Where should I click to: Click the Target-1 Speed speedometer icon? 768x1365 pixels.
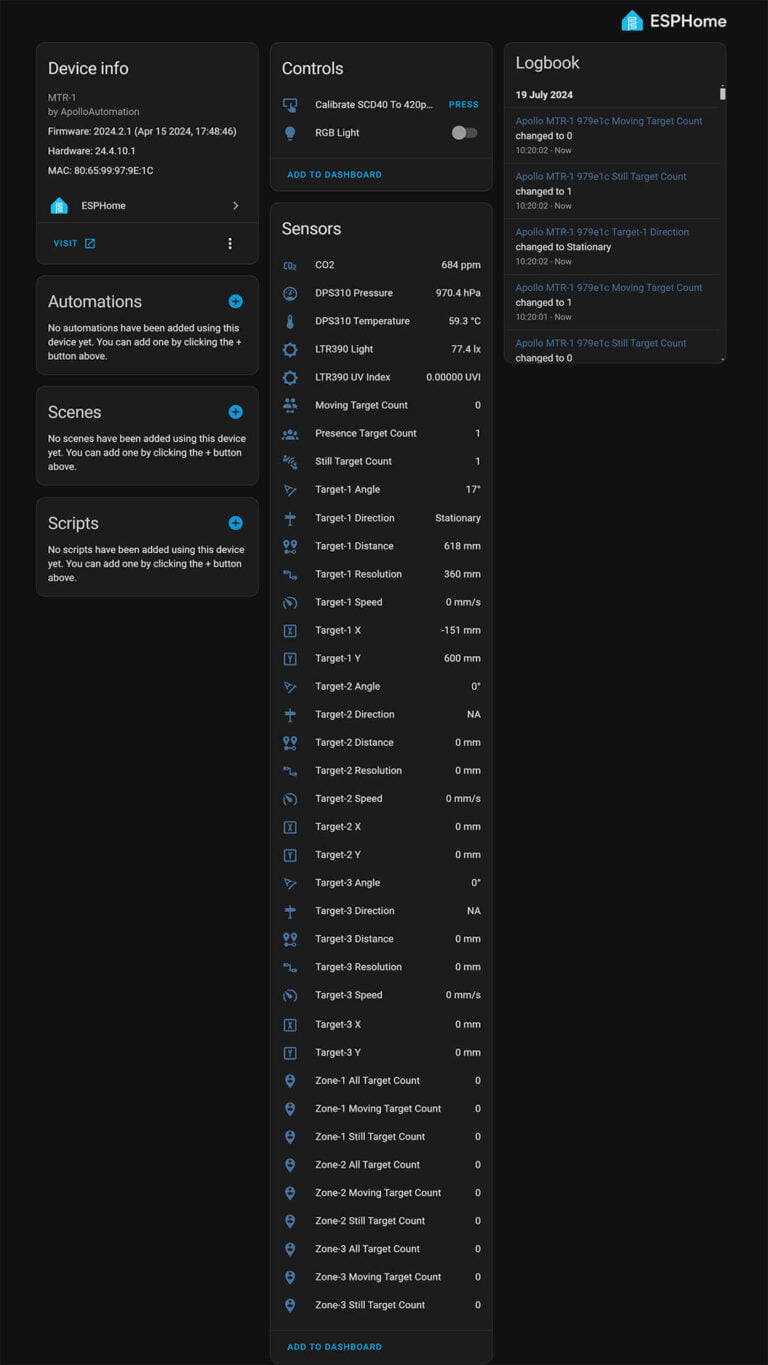290,603
